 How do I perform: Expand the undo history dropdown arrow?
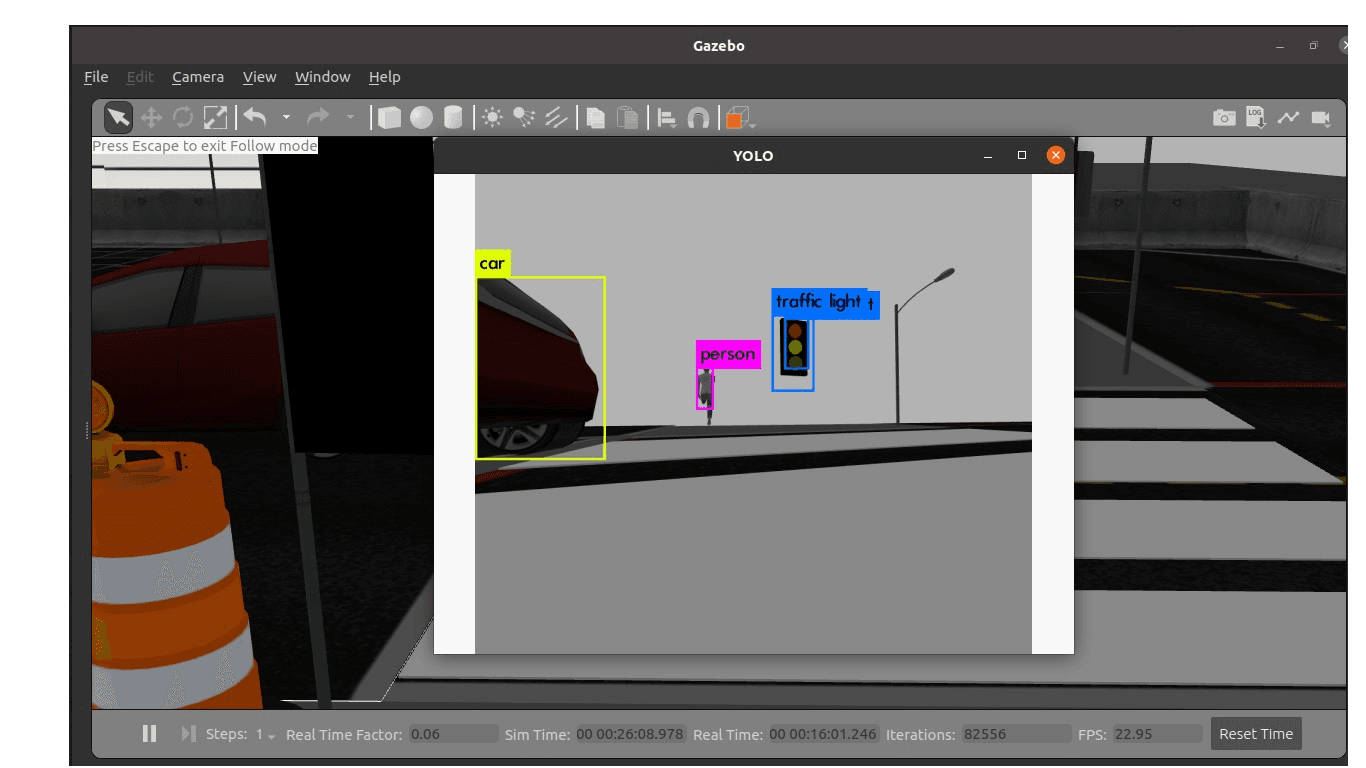(286, 117)
